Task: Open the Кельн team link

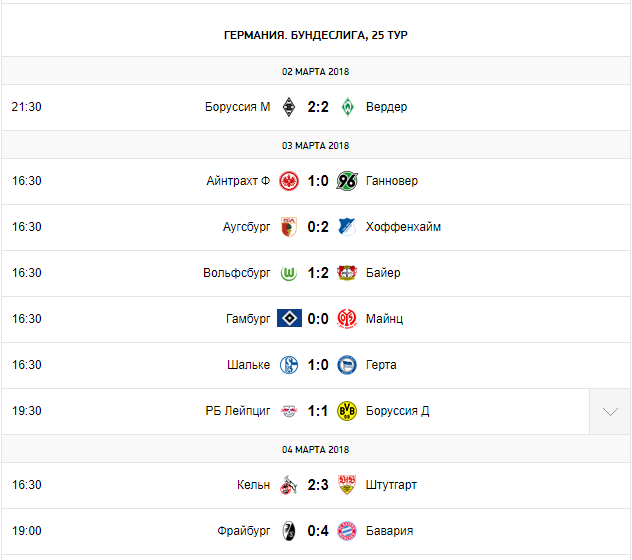Action: pos(253,485)
